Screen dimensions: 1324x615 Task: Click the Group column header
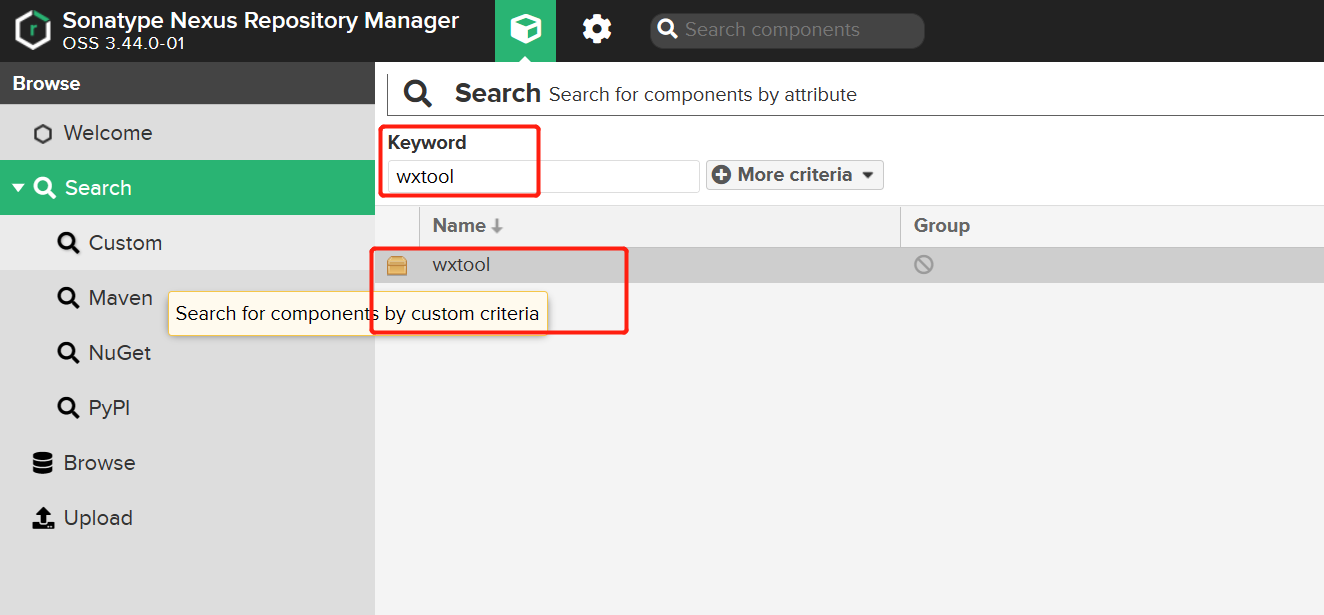coord(941,226)
